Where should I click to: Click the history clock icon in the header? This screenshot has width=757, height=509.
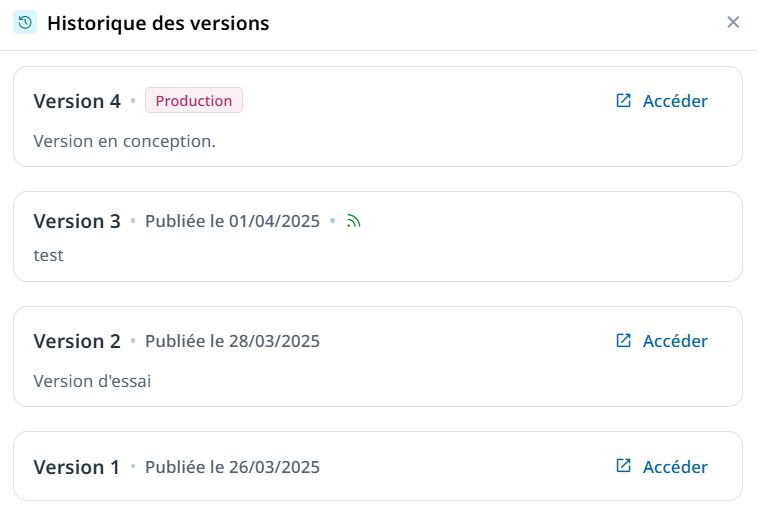[x=25, y=23]
